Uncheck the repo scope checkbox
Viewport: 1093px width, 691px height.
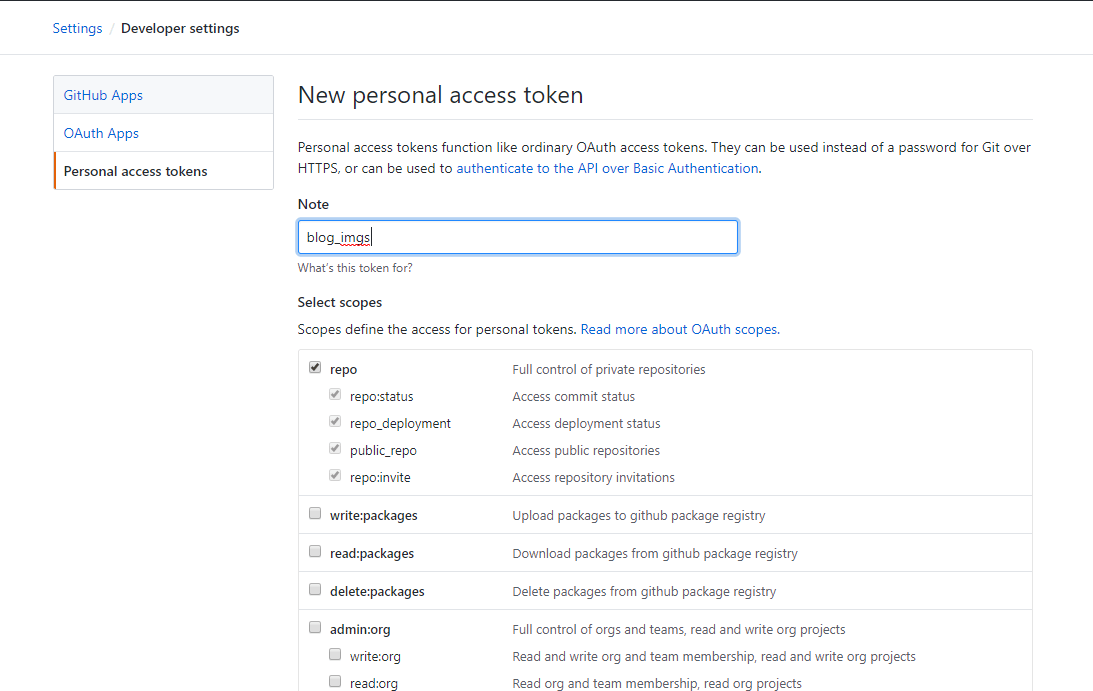pos(315,366)
